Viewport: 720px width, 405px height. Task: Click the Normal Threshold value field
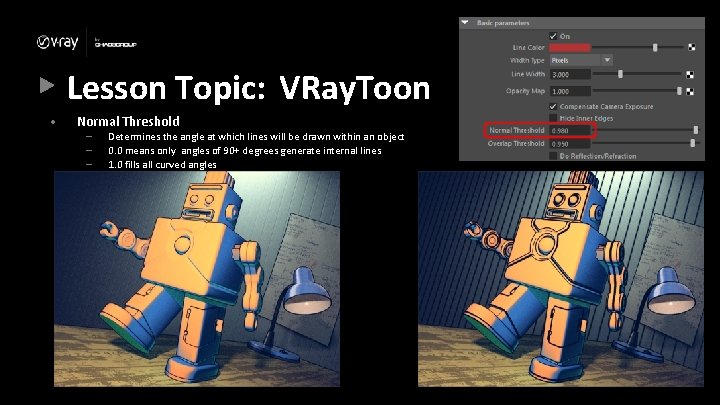tap(570, 131)
